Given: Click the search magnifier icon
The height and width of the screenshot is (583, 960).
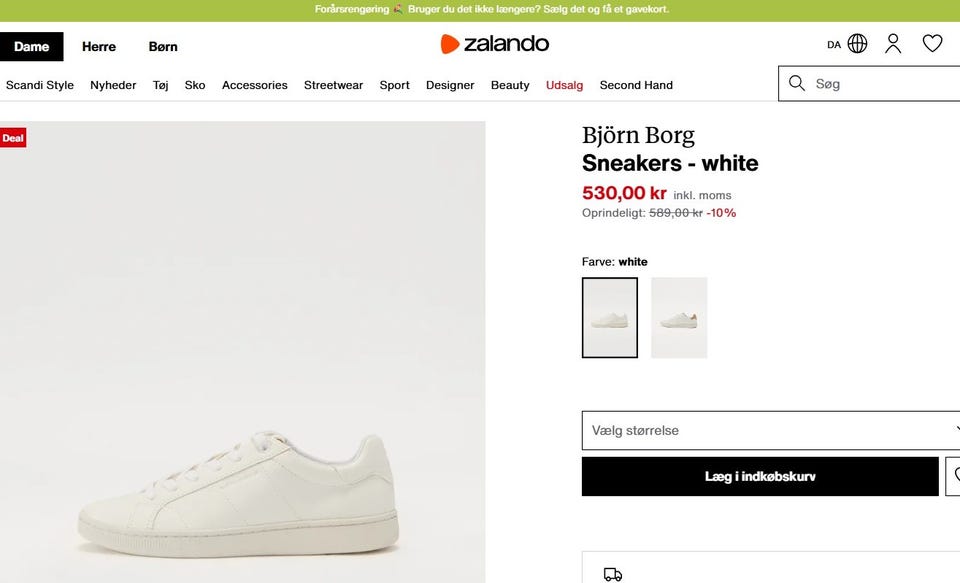Looking at the screenshot, I should coord(797,84).
